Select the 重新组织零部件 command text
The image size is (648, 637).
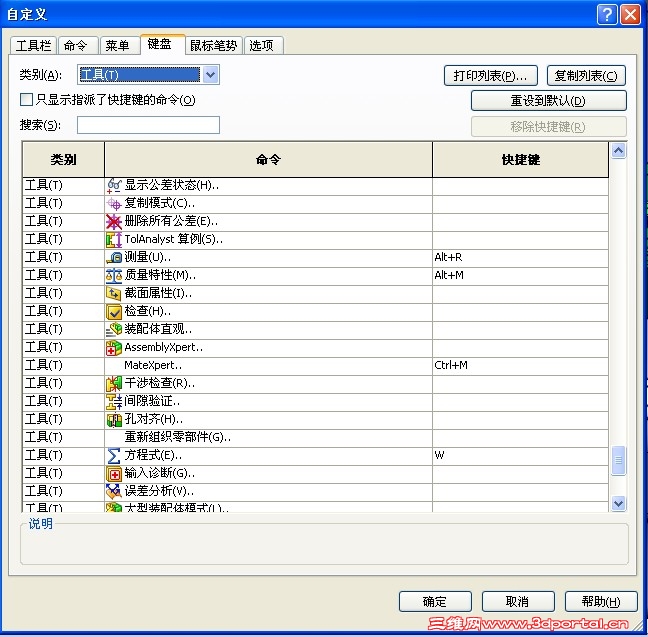click(x=177, y=437)
